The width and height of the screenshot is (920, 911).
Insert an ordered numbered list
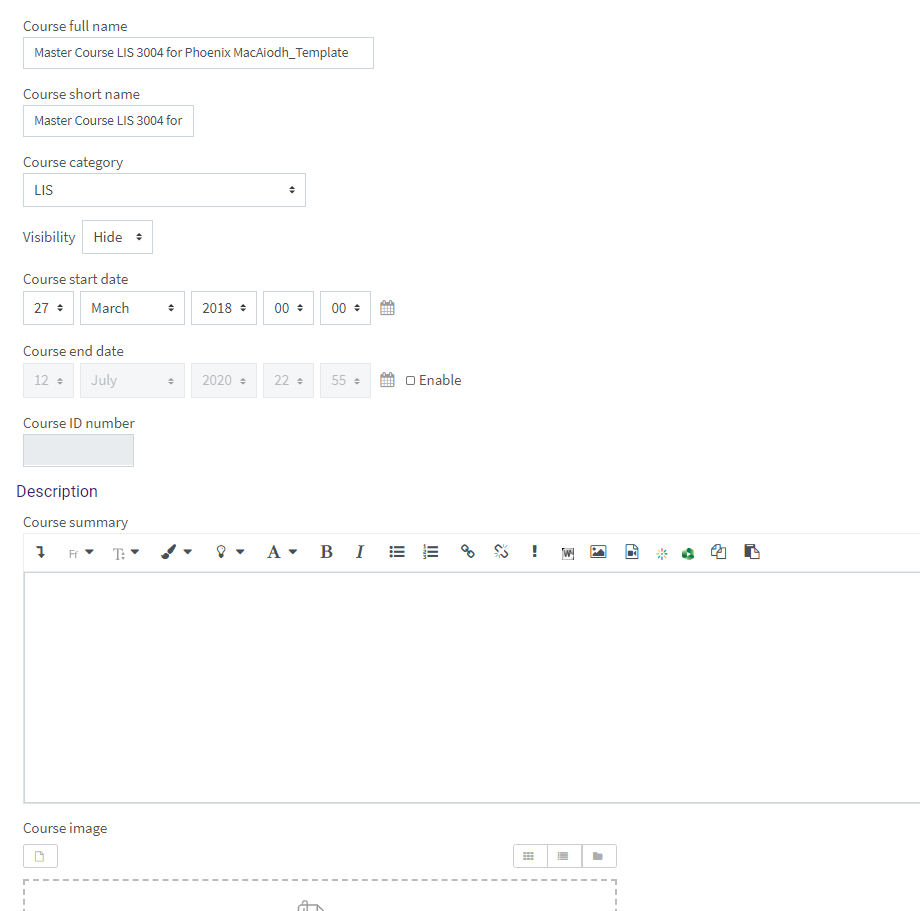pos(430,551)
